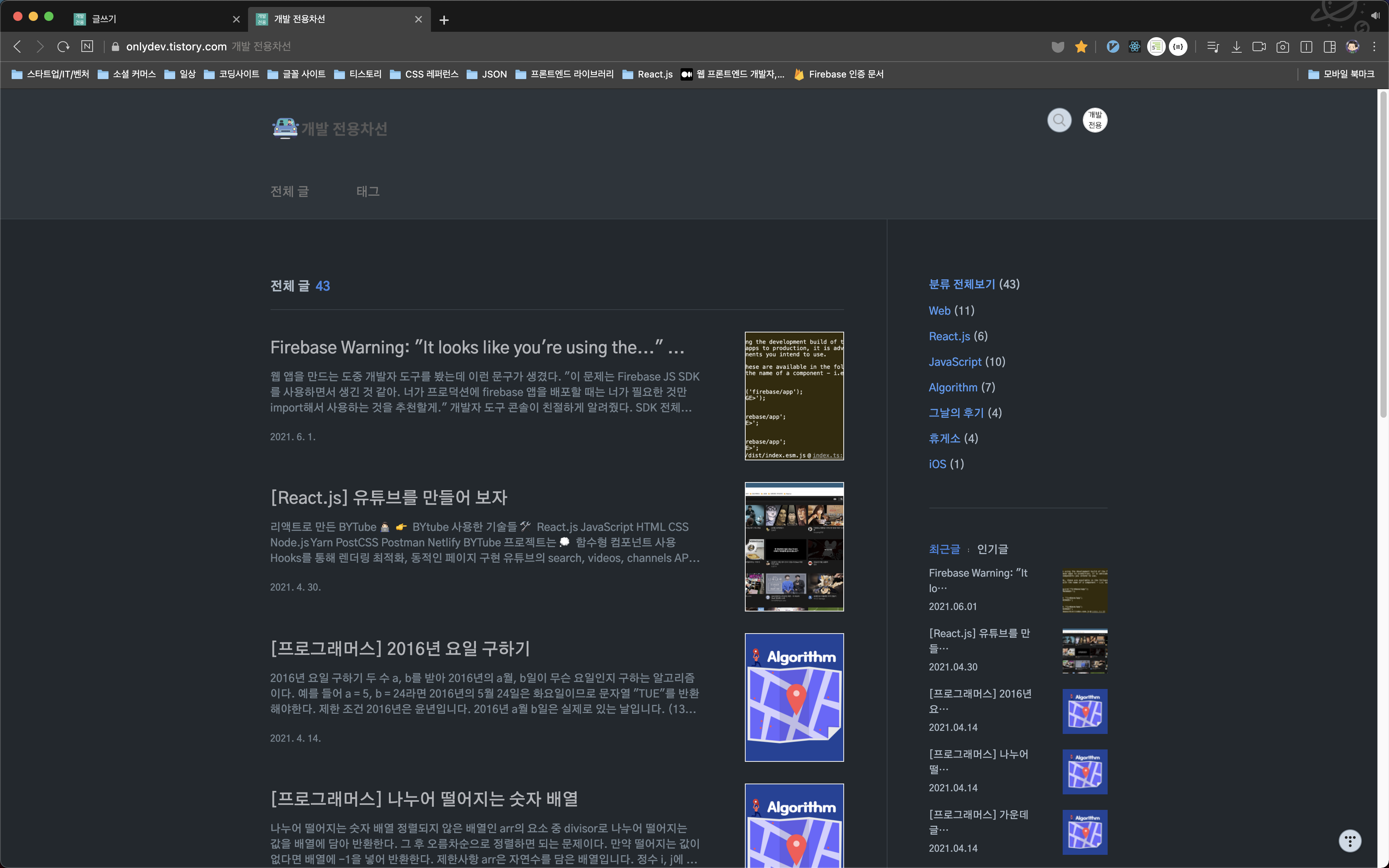Toggle the browser side panel icon

pyautogui.click(x=1329, y=46)
